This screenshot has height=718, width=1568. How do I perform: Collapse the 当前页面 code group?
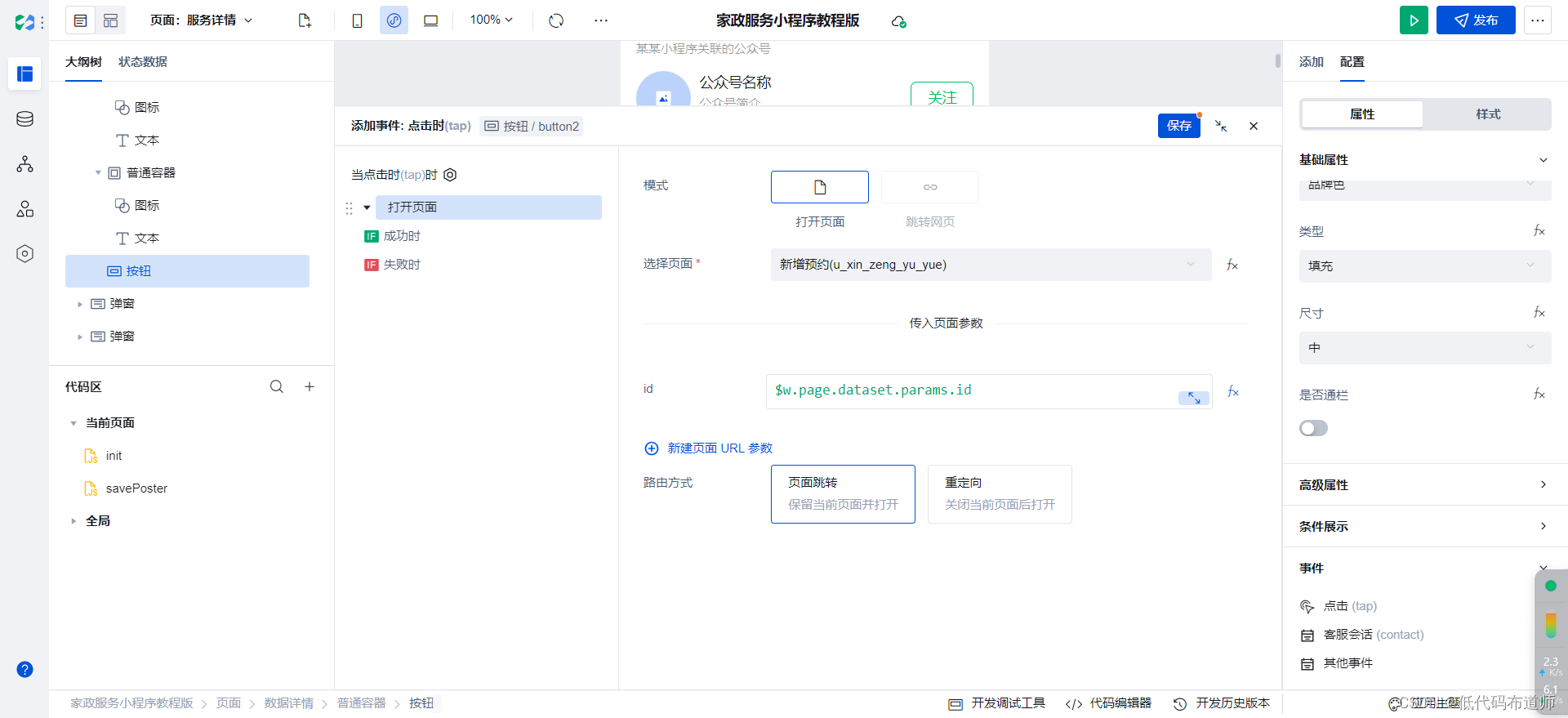click(x=73, y=423)
